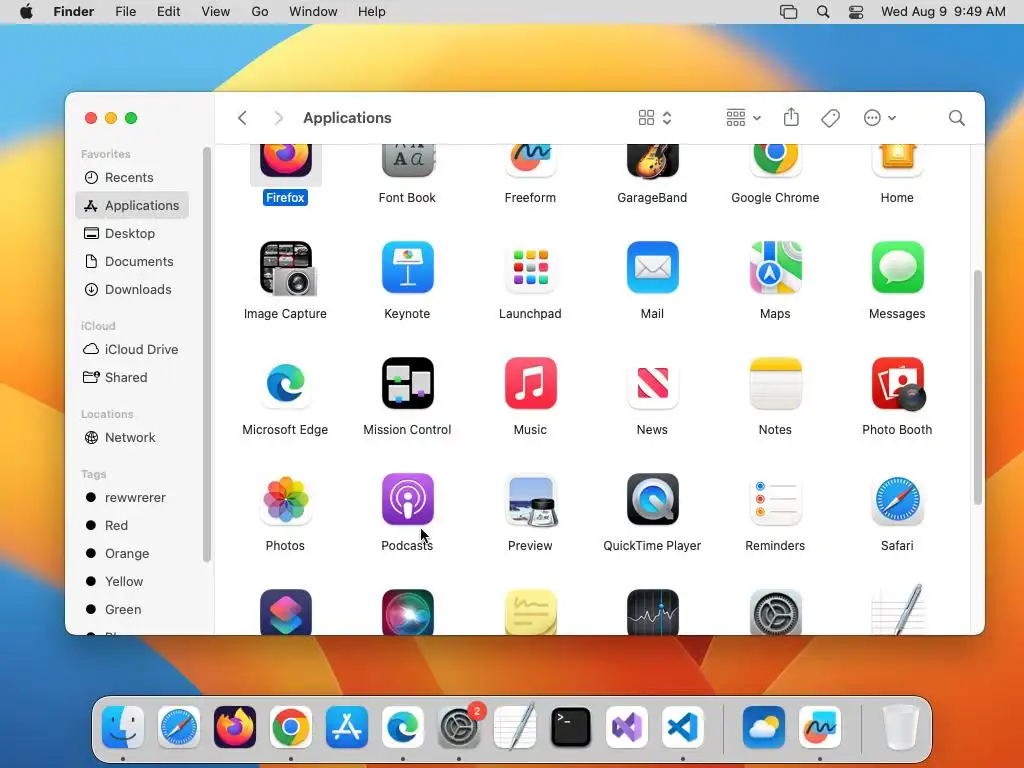Open Recents in the sidebar
1024x768 pixels.
pos(132,178)
